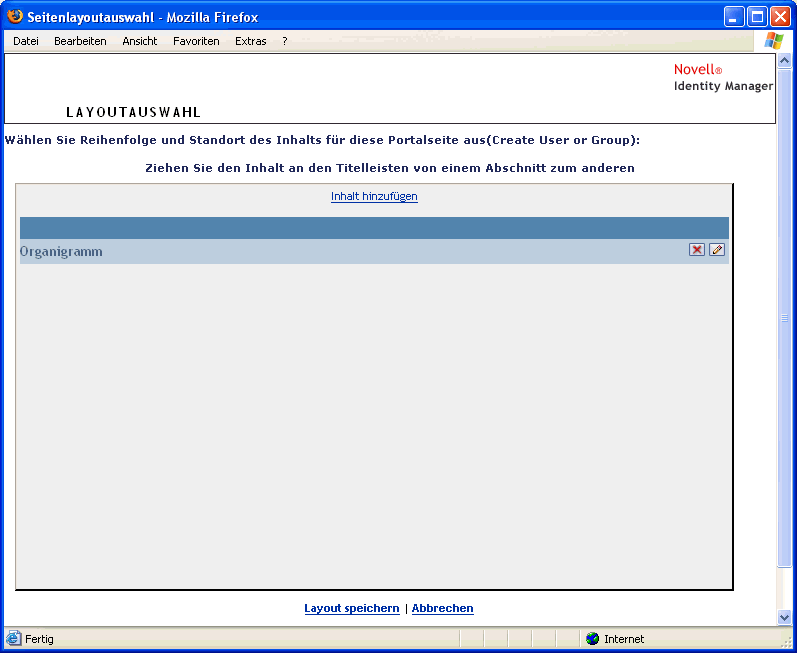The image size is (797, 653).
Task: Click the Novell logo text
Action: point(698,70)
